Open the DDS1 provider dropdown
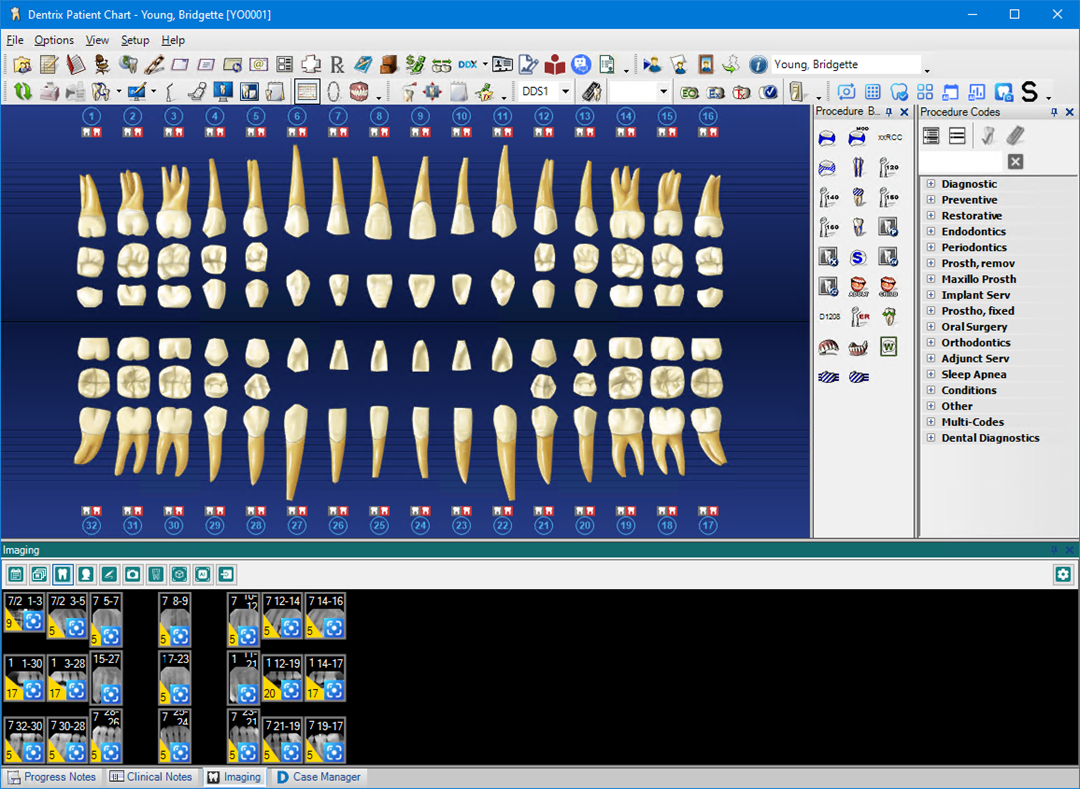1080x789 pixels. (567, 90)
